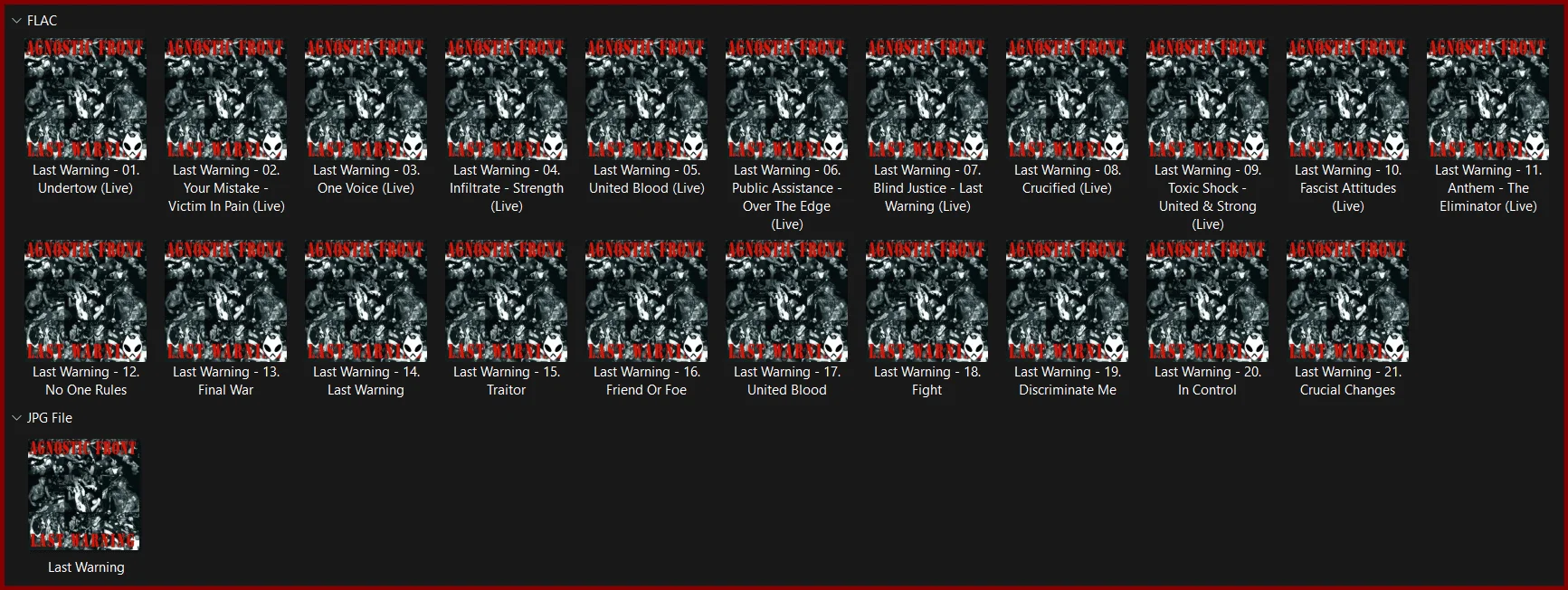
Task: Select album art for 07. Blind Justice track
Action: point(927,99)
